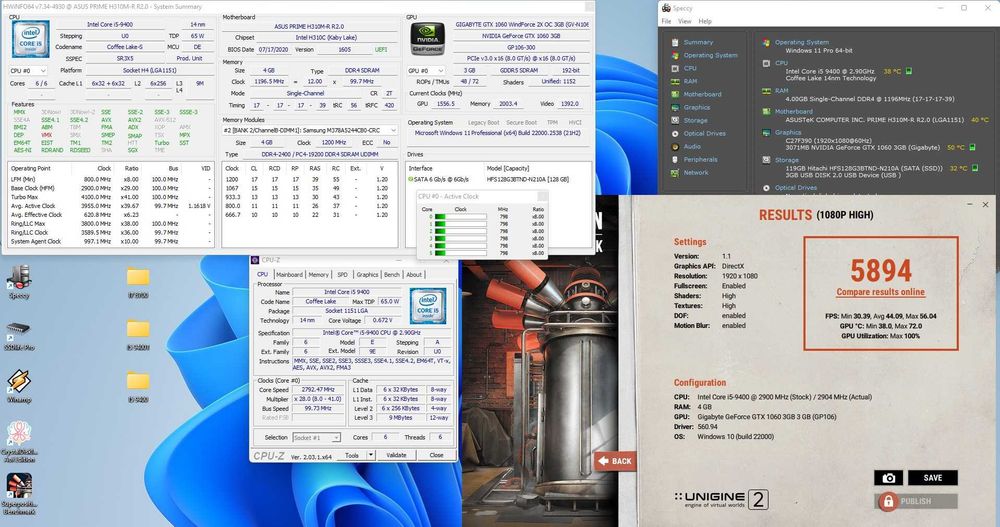Open Summary in Speccy sidebar
The height and width of the screenshot is (527, 1000).
click(x=698, y=42)
